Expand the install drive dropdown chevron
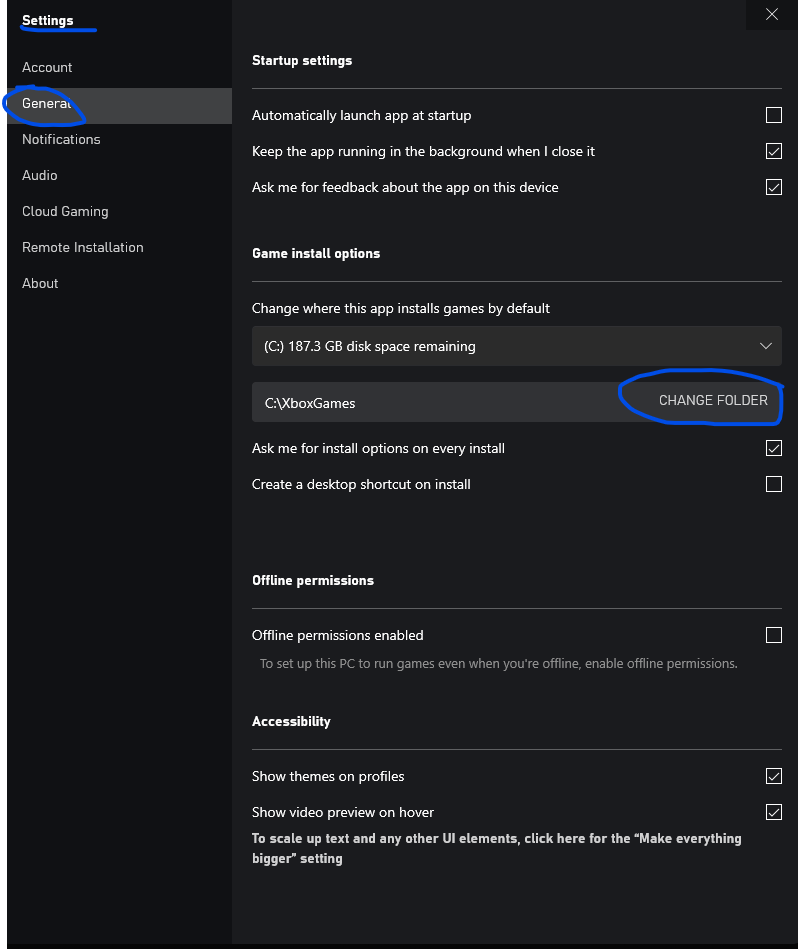 pos(766,346)
